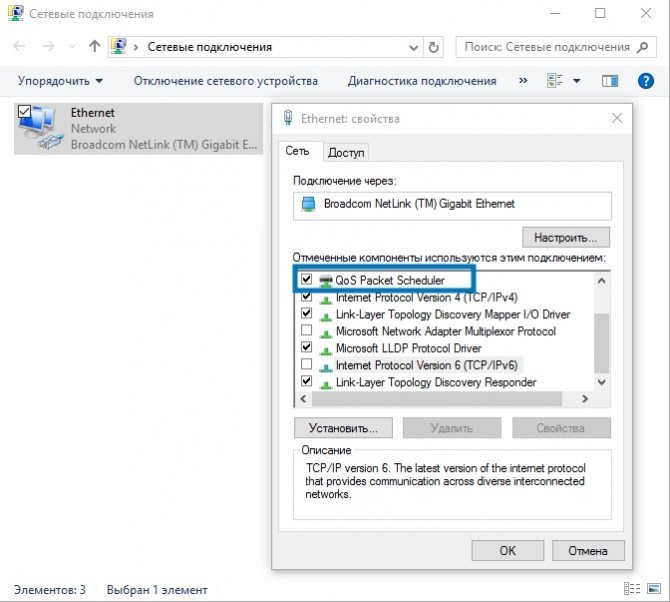
Task: Select Internet Protocol Version 4 (TCP/IPv4)
Action: (426, 297)
